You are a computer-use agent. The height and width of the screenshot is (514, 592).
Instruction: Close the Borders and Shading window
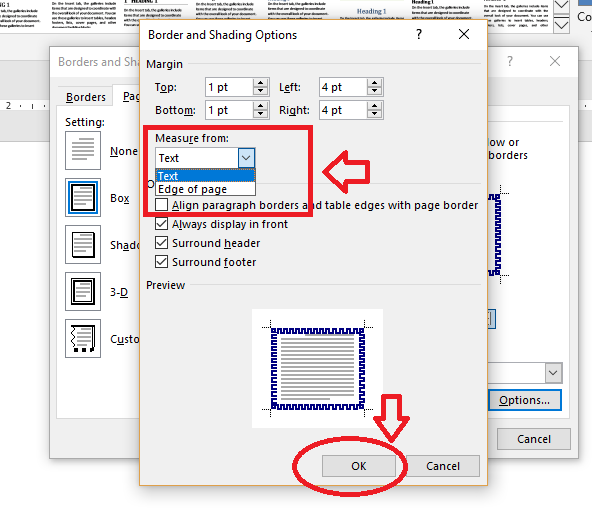(555, 61)
